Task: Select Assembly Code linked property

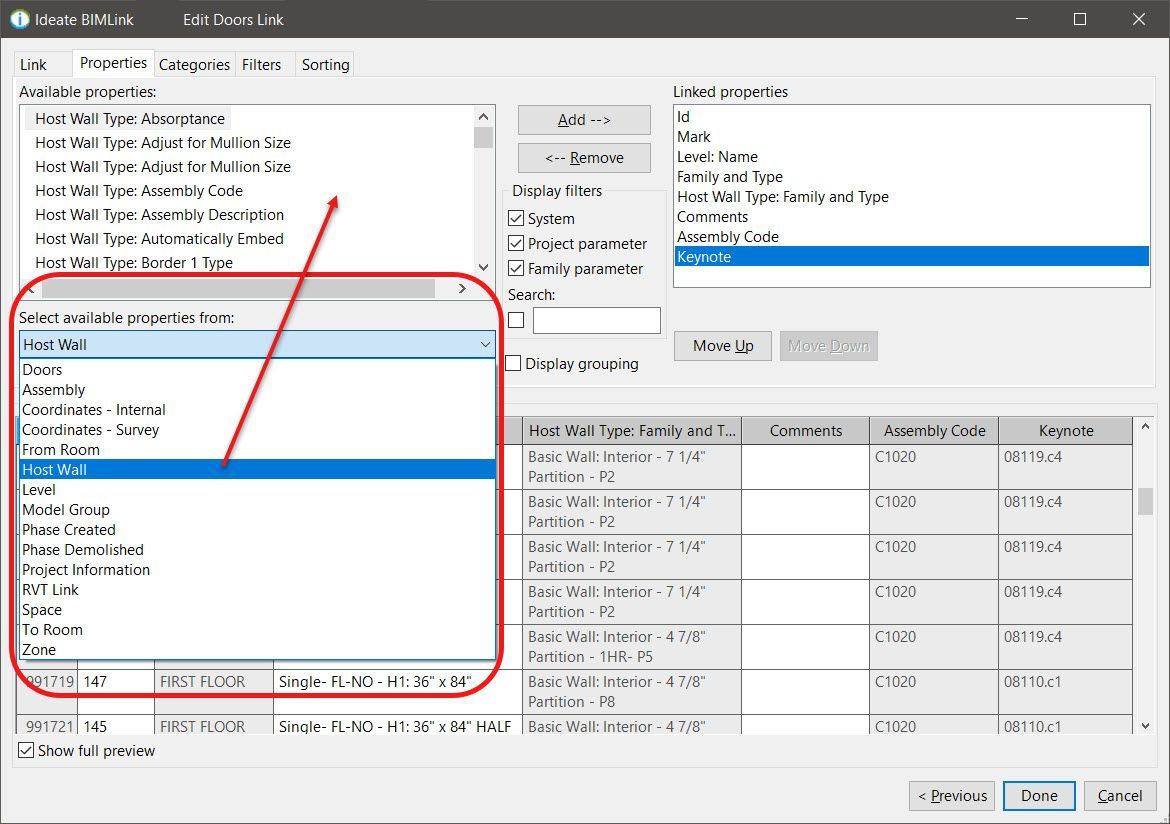Action: [911, 237]
